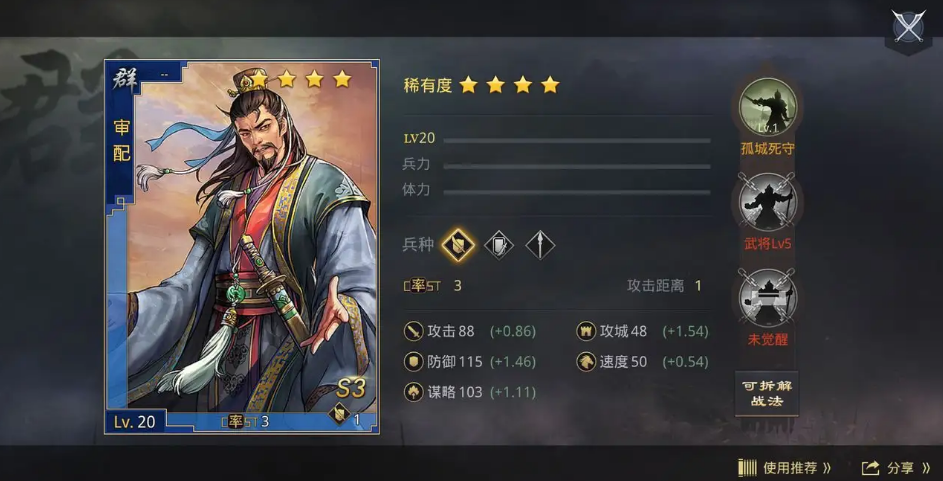Select the shield troop type icon

pos(458,245)
